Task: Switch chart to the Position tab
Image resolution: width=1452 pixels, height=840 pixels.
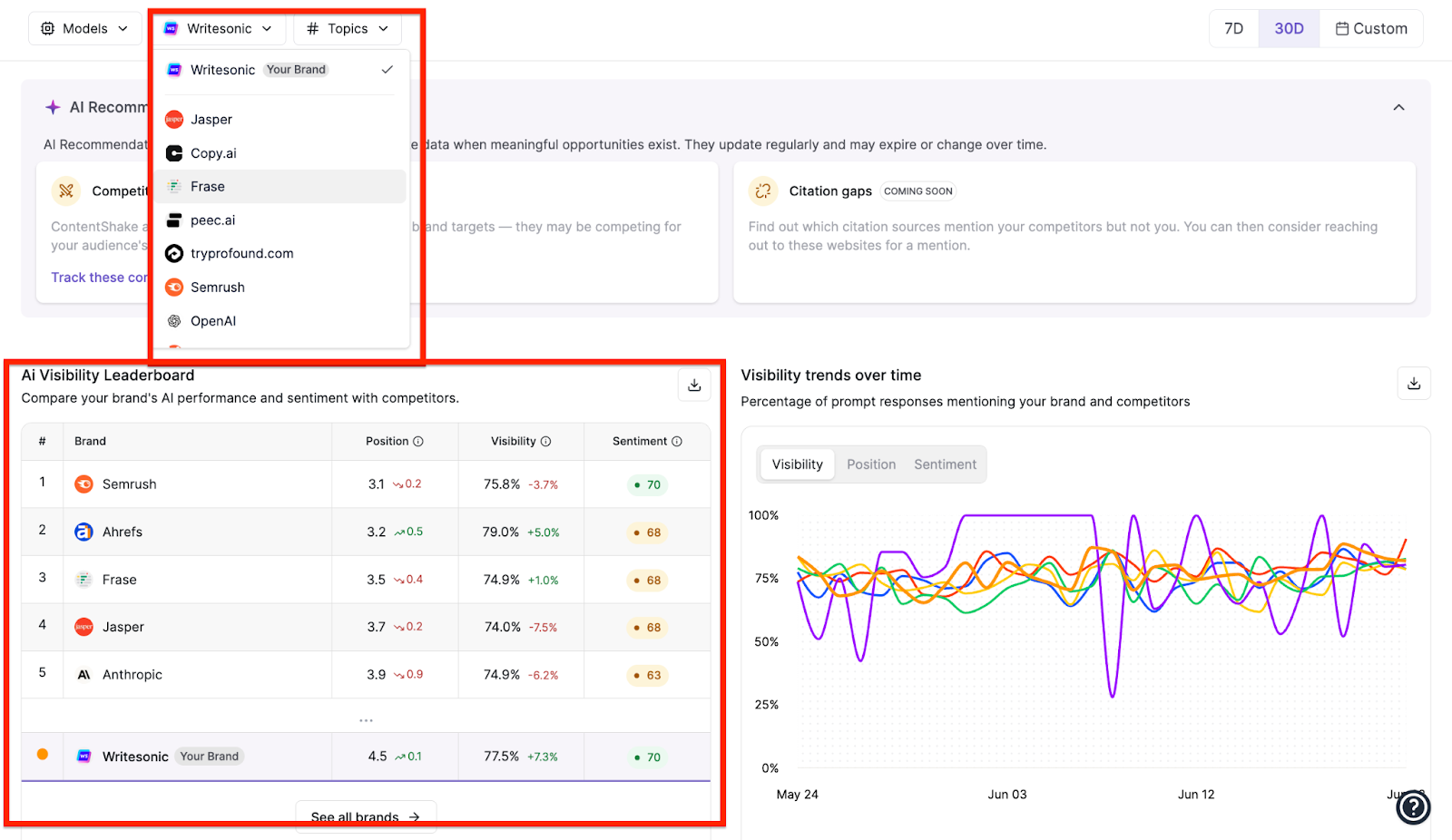Action: click(x=871, y=464)
